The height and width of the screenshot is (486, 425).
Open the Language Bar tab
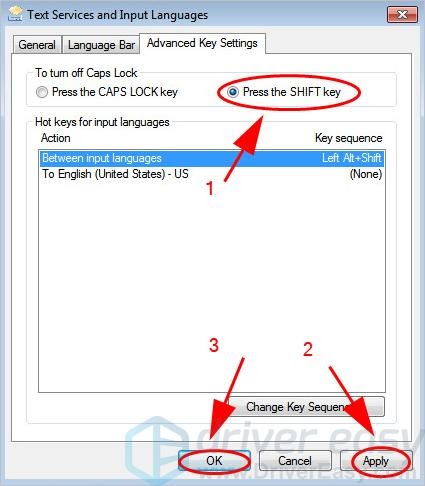pyautogui.click(x=101, y=45)
